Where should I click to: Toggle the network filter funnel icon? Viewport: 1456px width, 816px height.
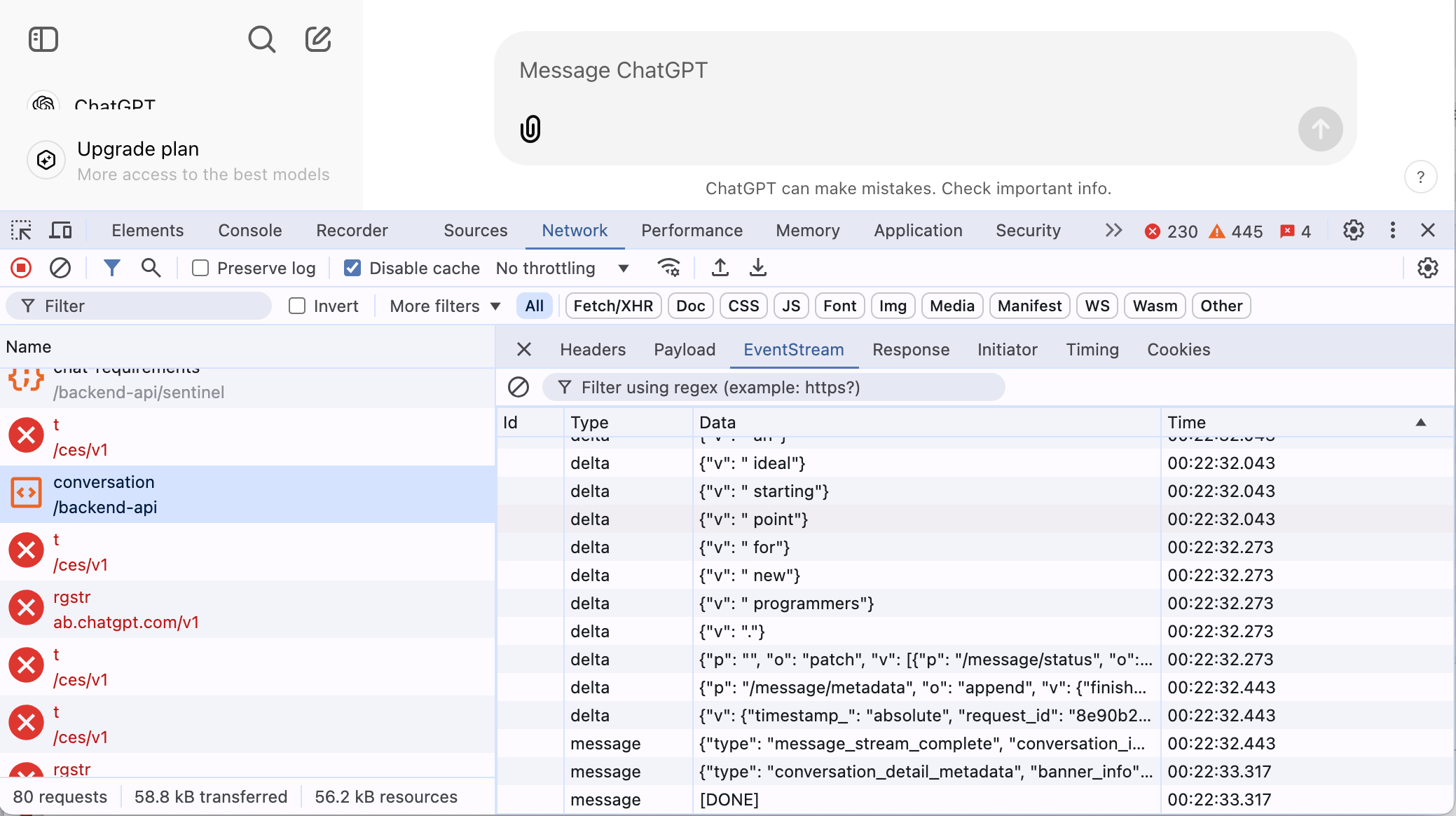click(x=112, y=268)
